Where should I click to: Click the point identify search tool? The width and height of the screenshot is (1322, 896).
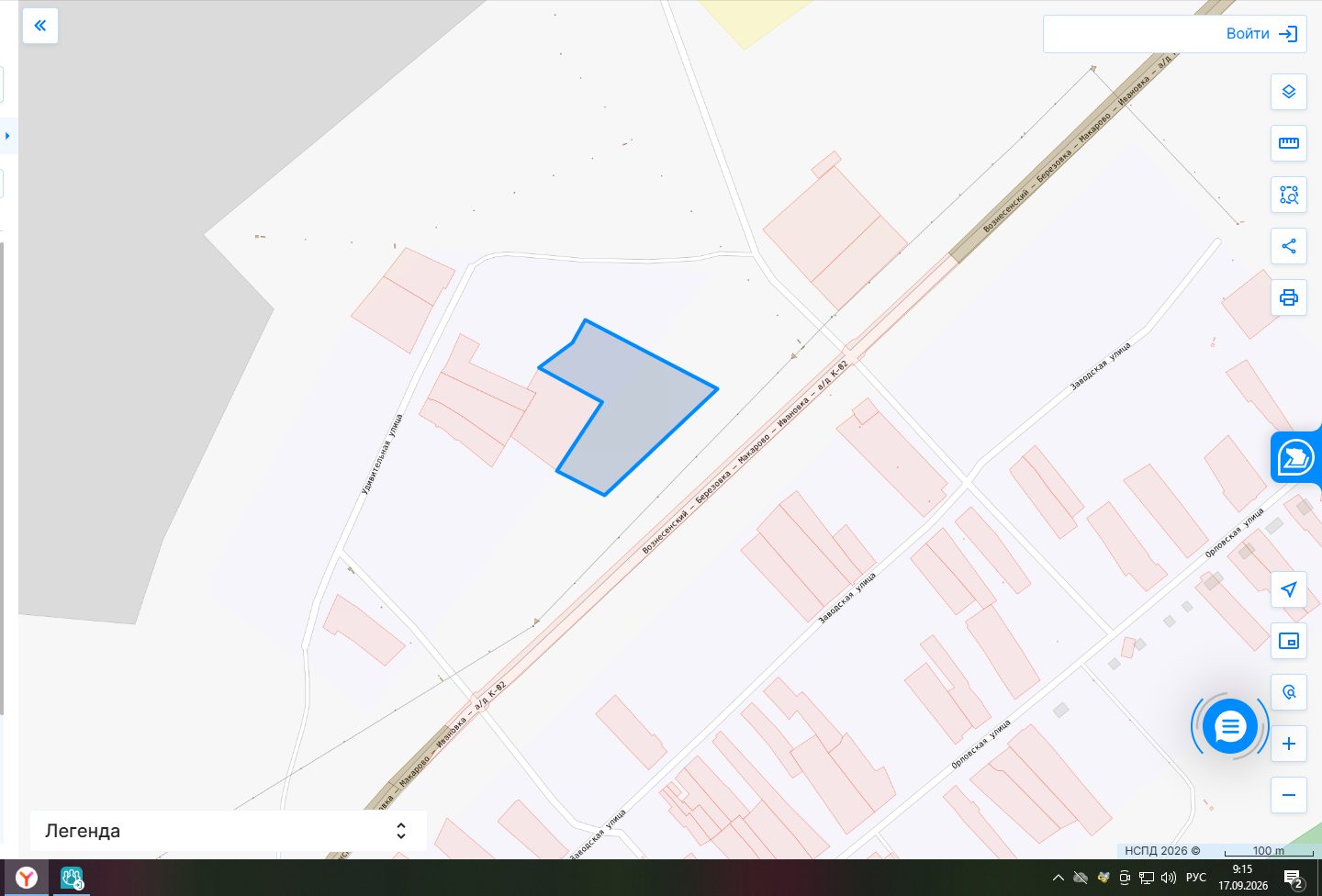click(1289, 692)
